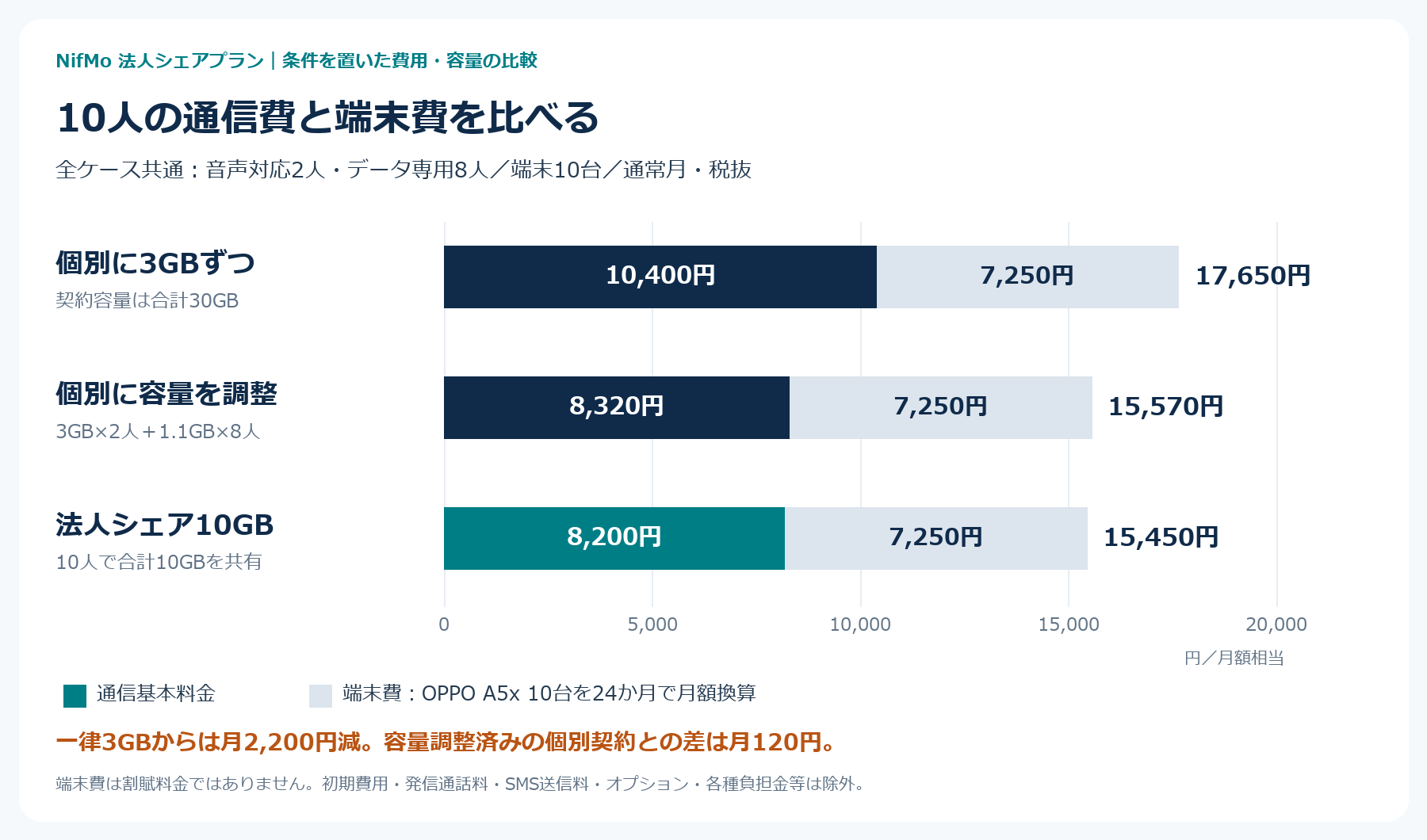
Task: Click the light gray 端末費 legend swatch
Action: [320, 696]
